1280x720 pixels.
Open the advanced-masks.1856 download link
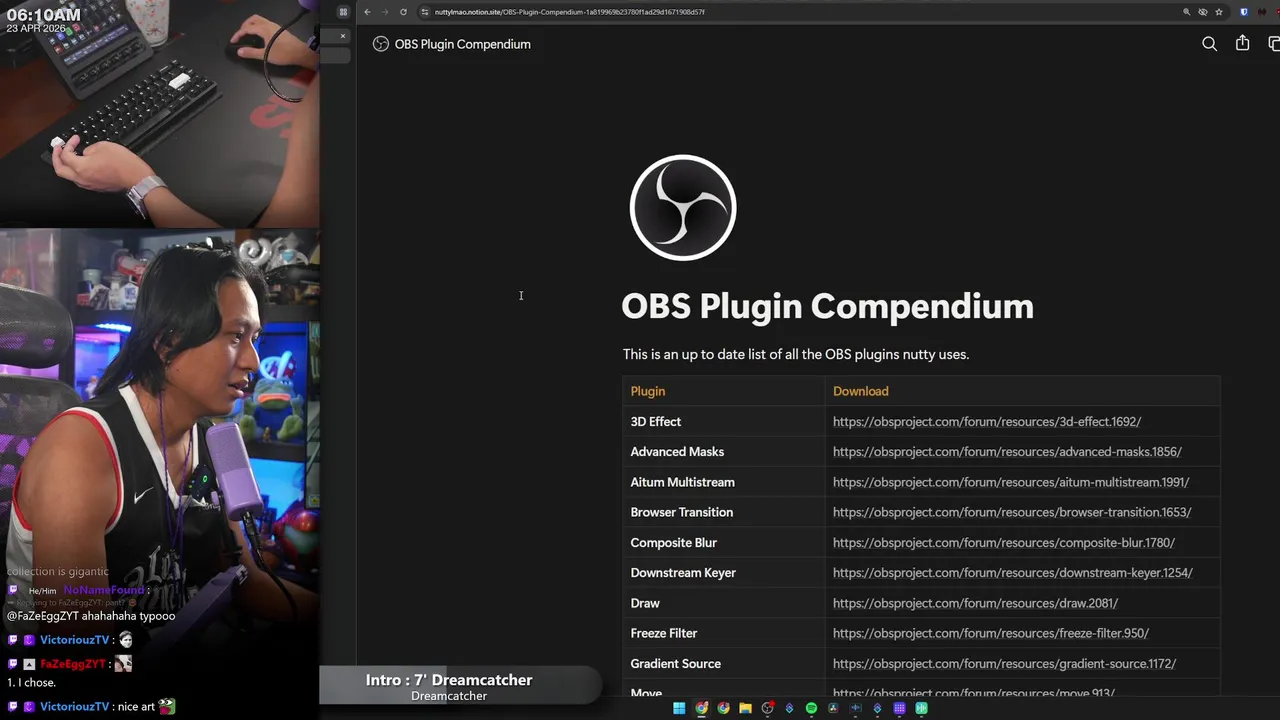[1007, 452]
